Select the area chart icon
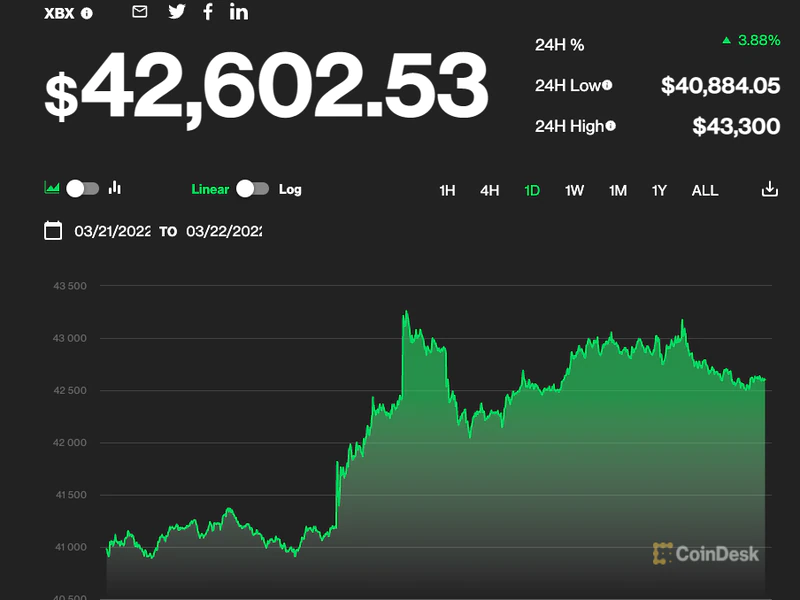This screenshot has height=600, width=800. click(x=52, y=188)
